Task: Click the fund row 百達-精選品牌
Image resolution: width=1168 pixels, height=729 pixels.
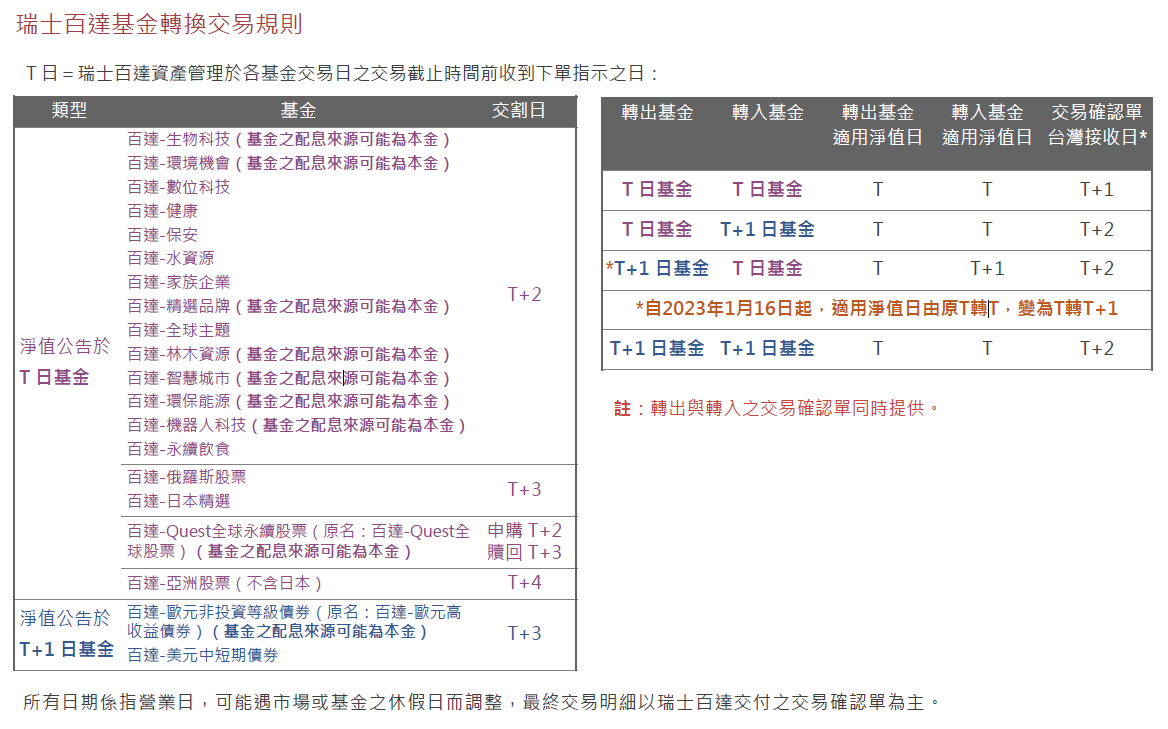Action: [x=288, y=307]
